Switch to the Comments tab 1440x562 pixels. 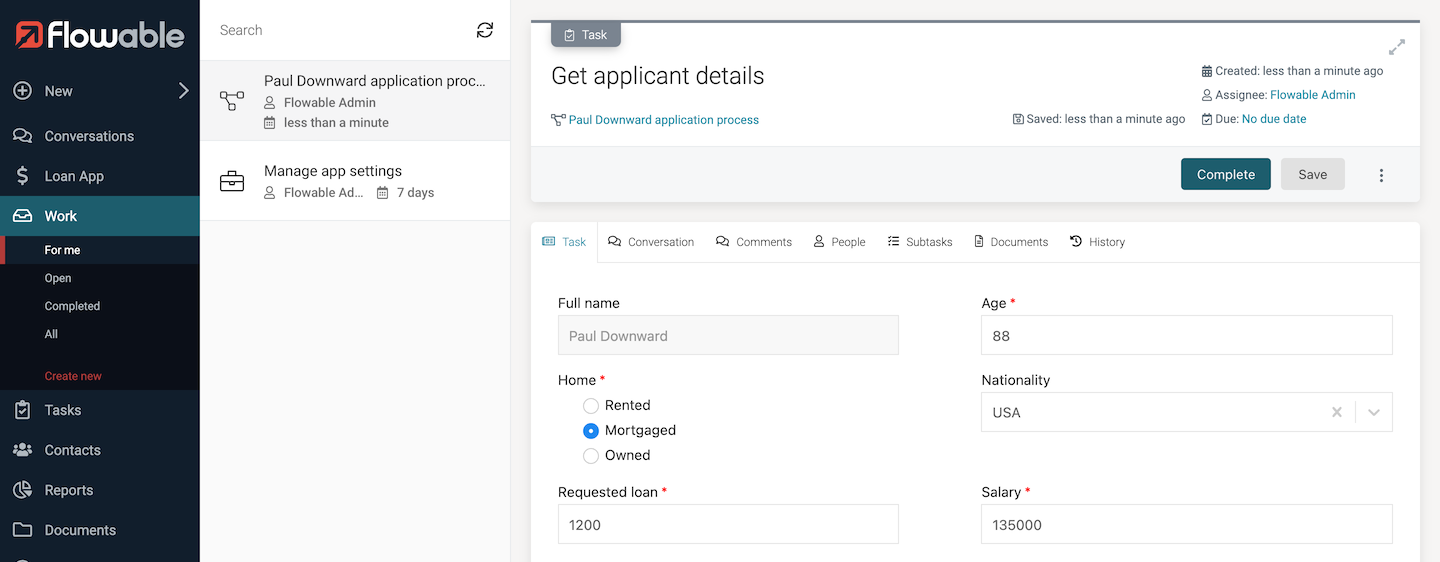pyautogui.click(x=754, y=242)
